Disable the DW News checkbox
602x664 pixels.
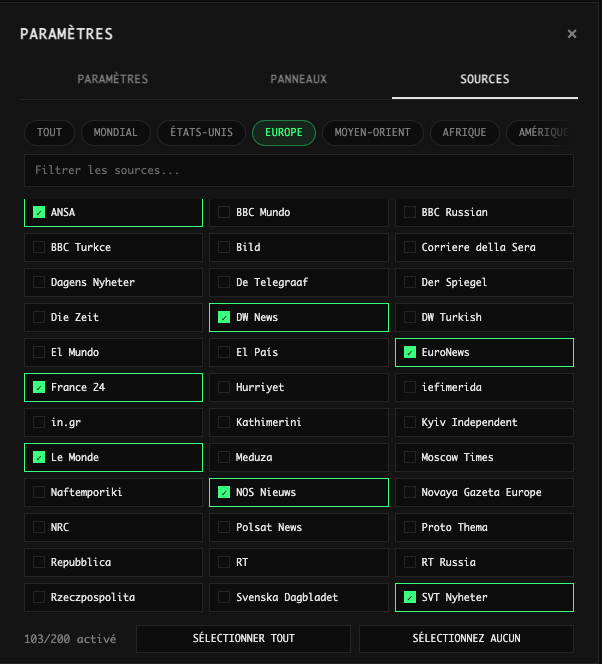225,317
